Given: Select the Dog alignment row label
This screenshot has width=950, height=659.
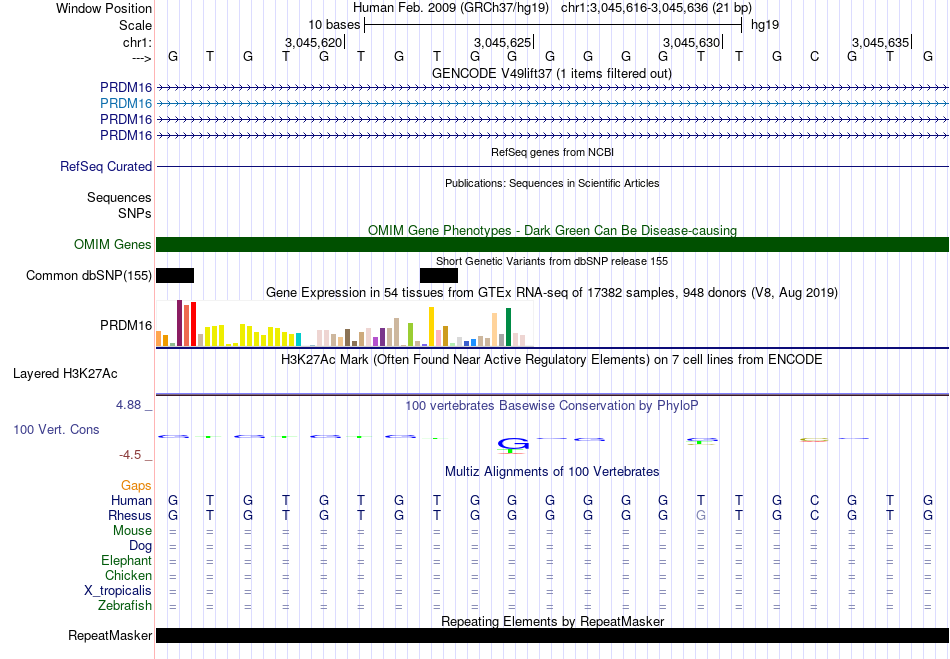Looking at the screenshot, I should point(140,546).
